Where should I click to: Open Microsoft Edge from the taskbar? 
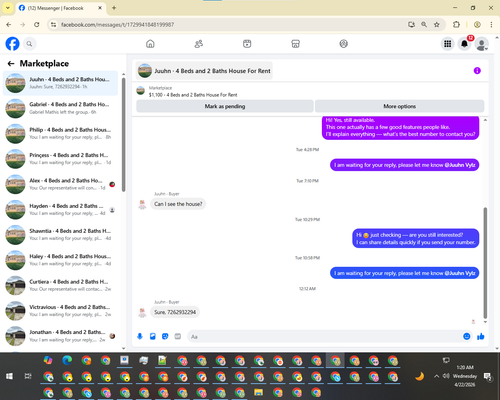click(x=67, y=361)
